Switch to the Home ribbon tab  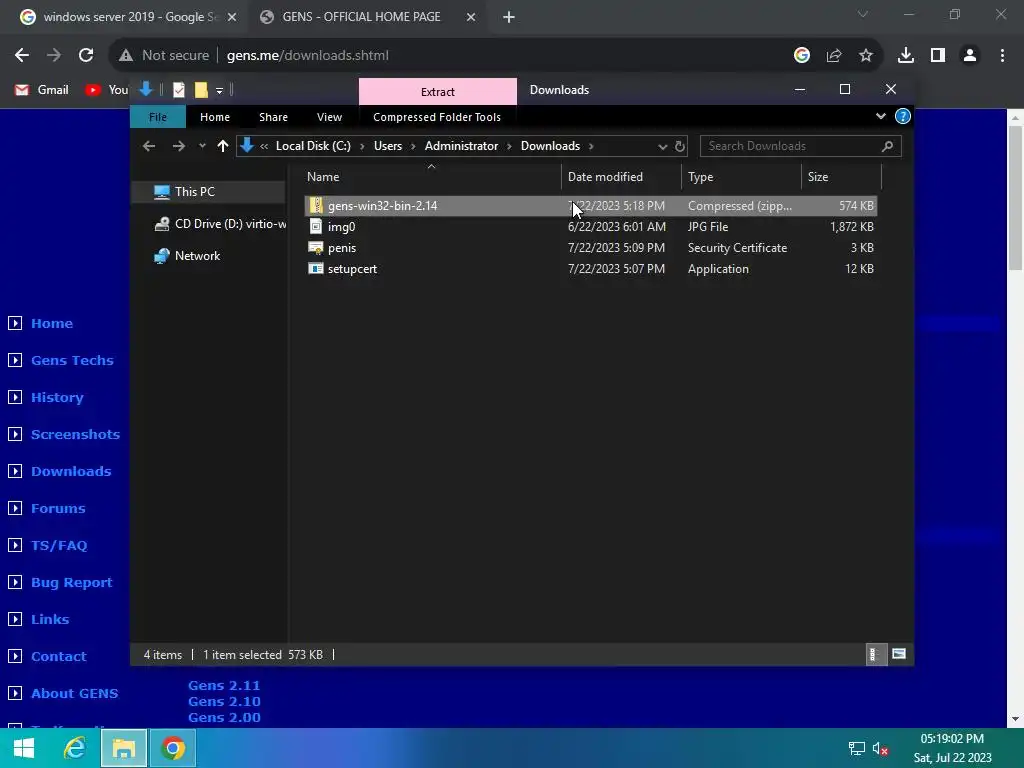215,117
